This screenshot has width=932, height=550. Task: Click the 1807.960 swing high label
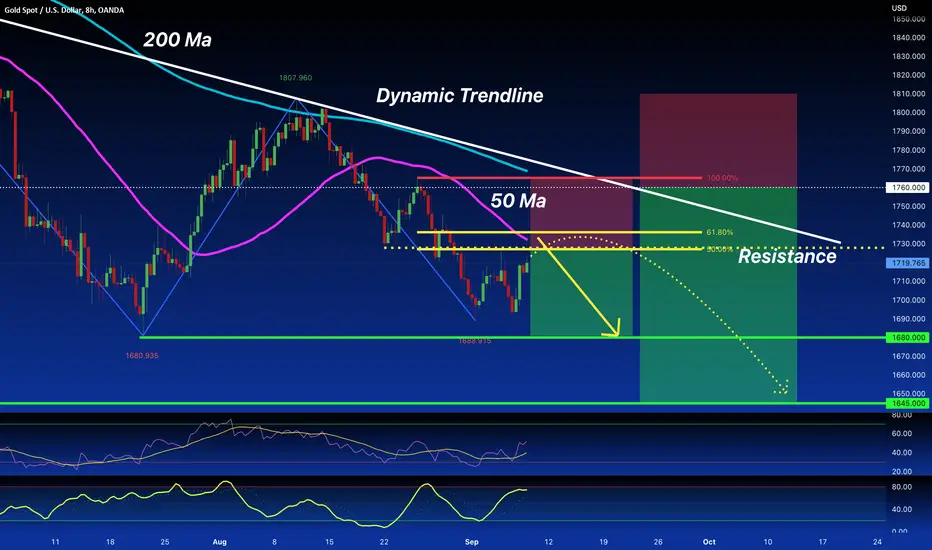[295, 78]
